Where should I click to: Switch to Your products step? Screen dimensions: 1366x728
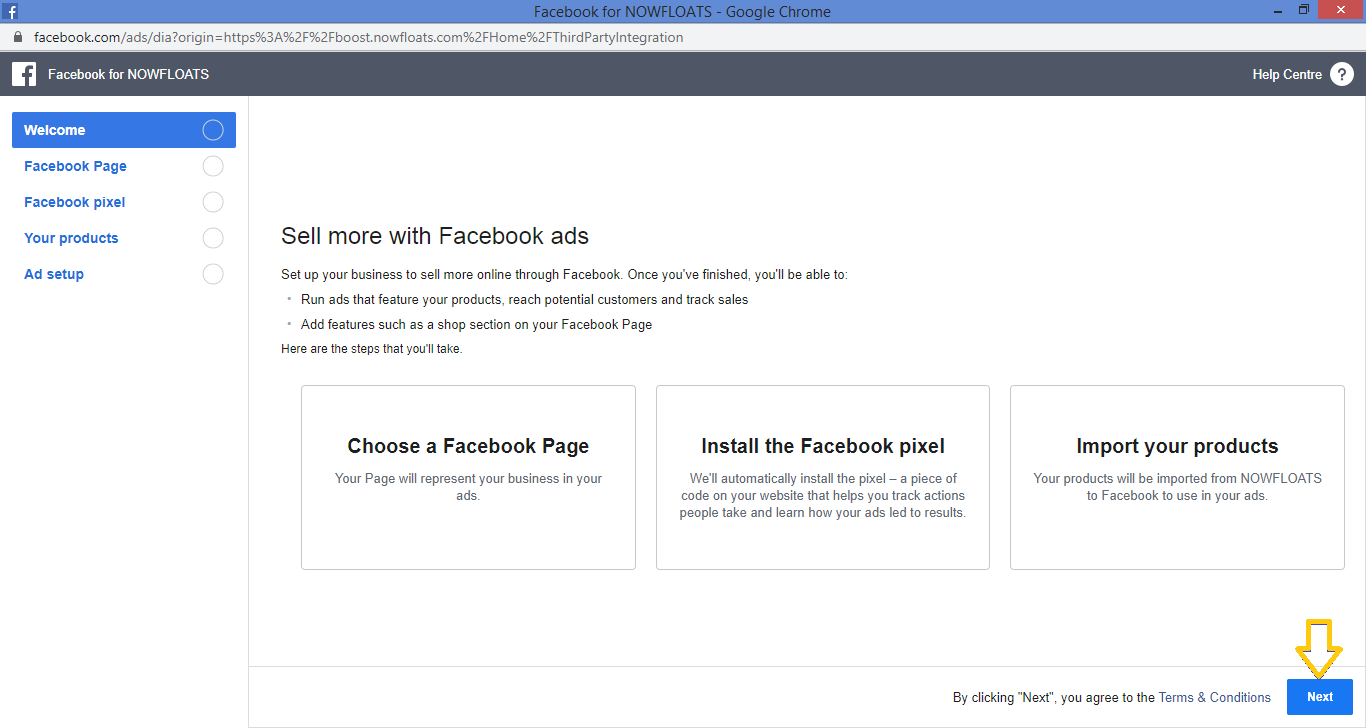pos(124,238)
